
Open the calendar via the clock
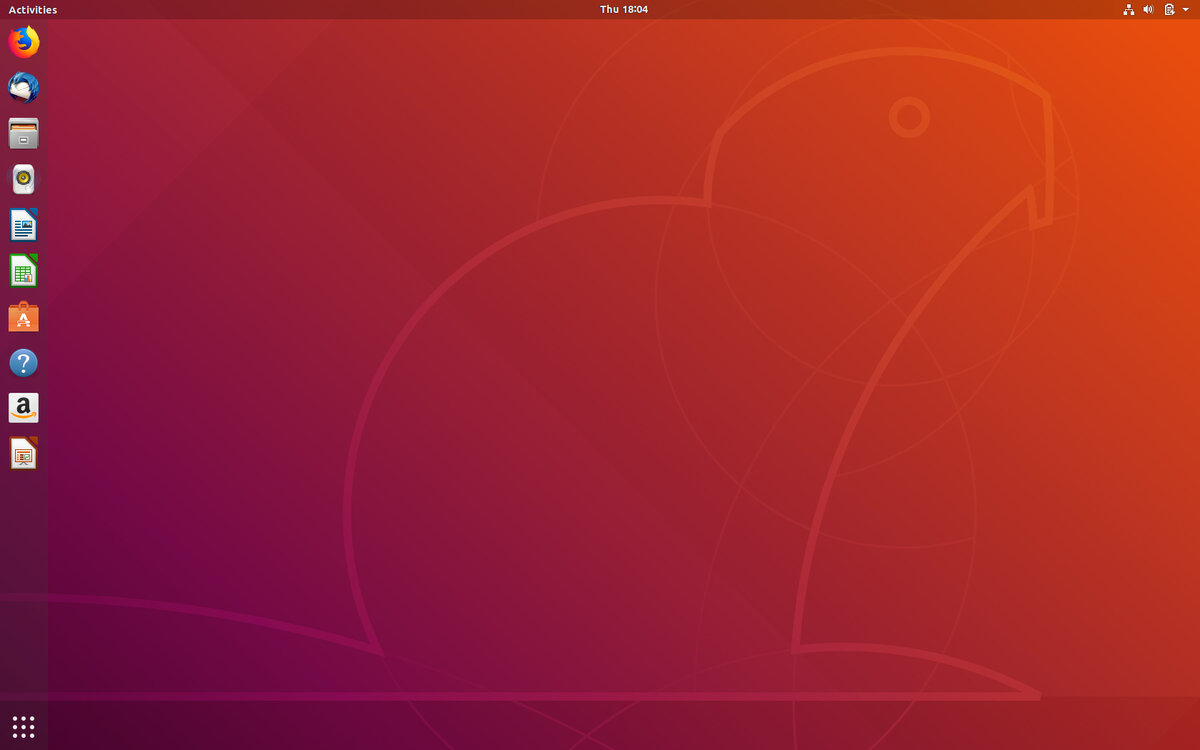pos(623,10)
